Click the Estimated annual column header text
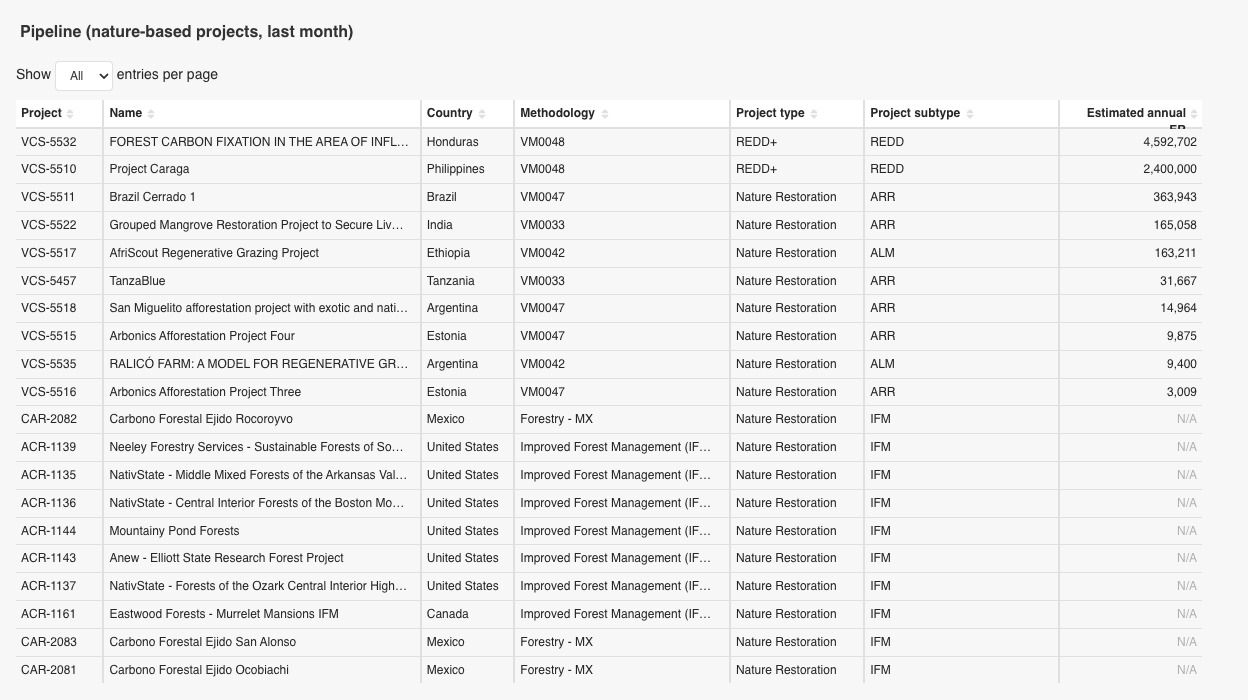 pyautogui.click(x=1135, y=113)
